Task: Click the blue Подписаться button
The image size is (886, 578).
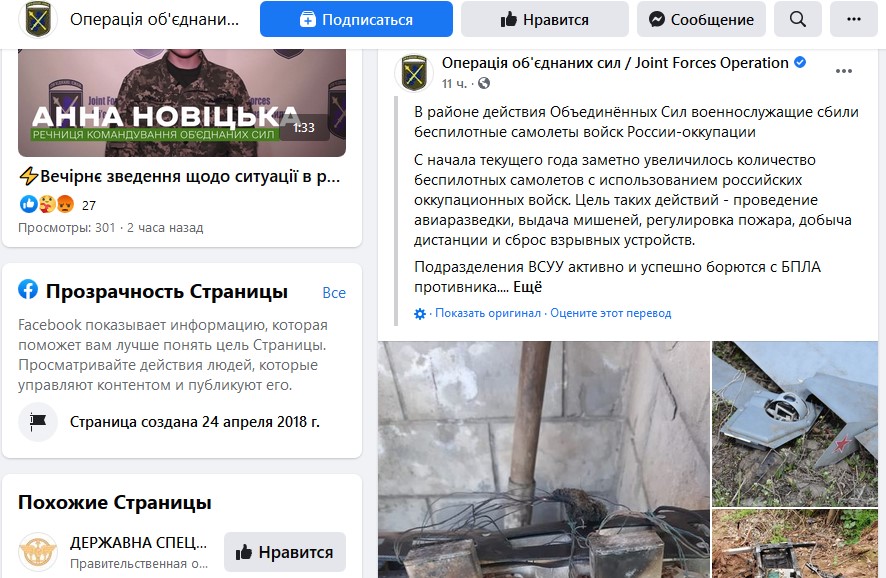Action: pyautogui.click(x=356, y=19)
